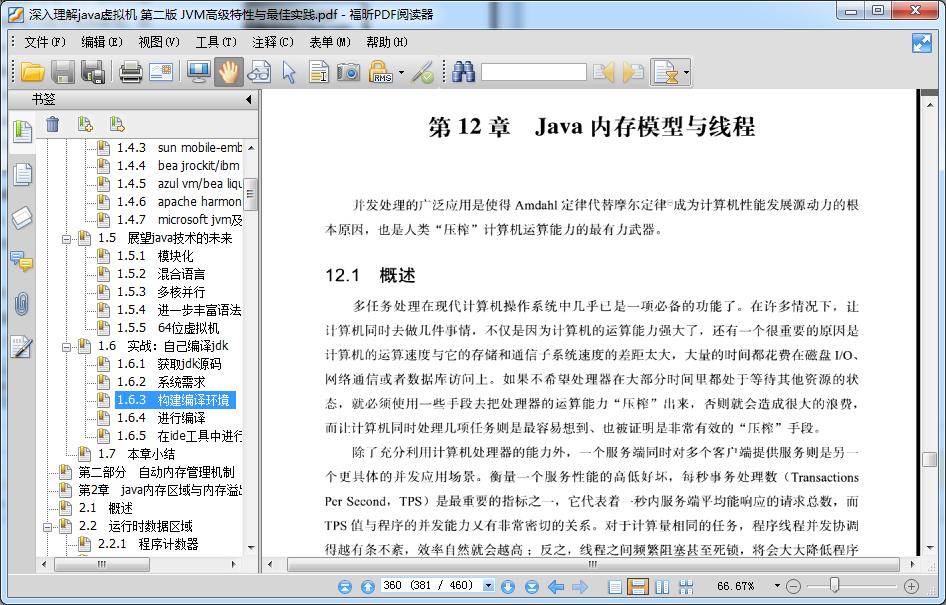Click the Open file folder icon
The image size is (946, 605).
tap(32, 72)
